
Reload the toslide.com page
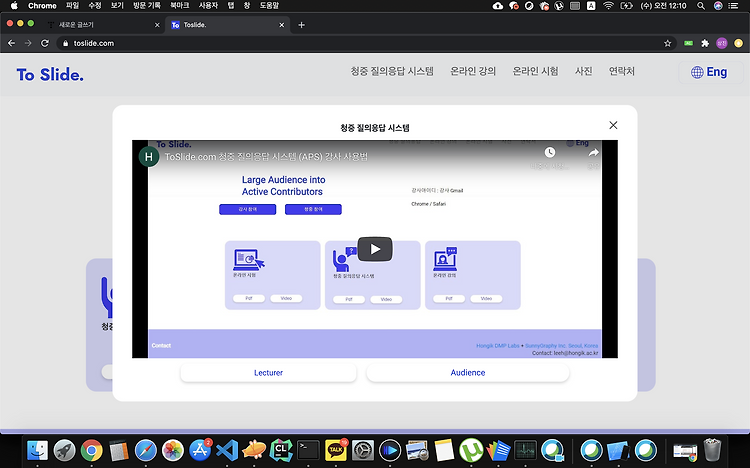(45, 43)
